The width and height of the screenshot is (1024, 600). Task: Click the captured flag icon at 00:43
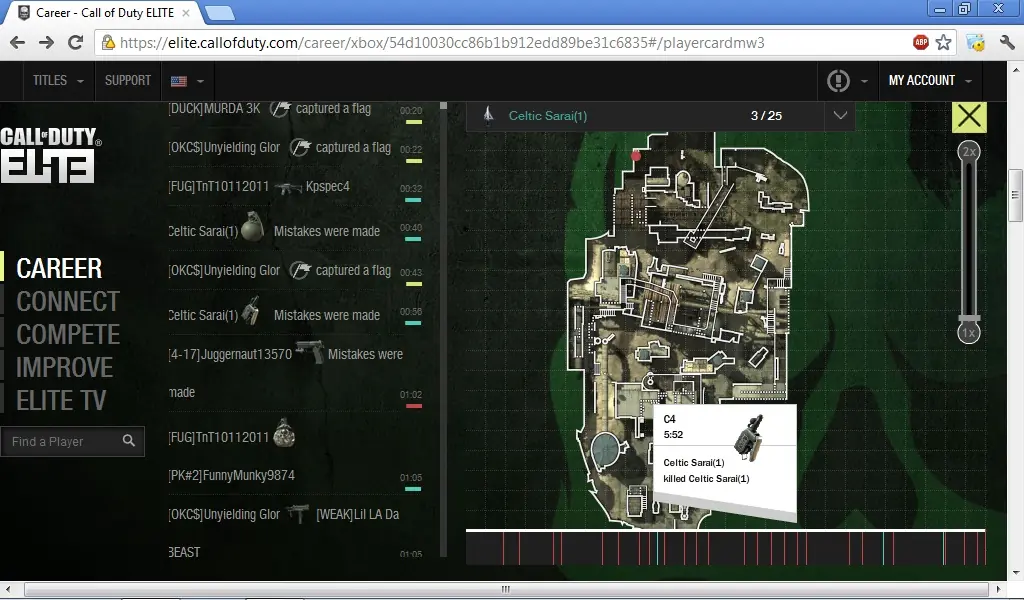[300, 270]
